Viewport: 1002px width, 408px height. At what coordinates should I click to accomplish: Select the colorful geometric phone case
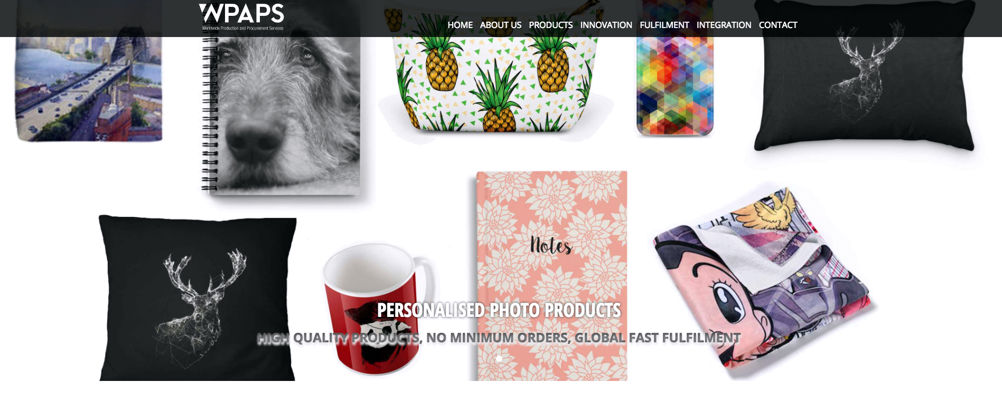coord(675,67)
